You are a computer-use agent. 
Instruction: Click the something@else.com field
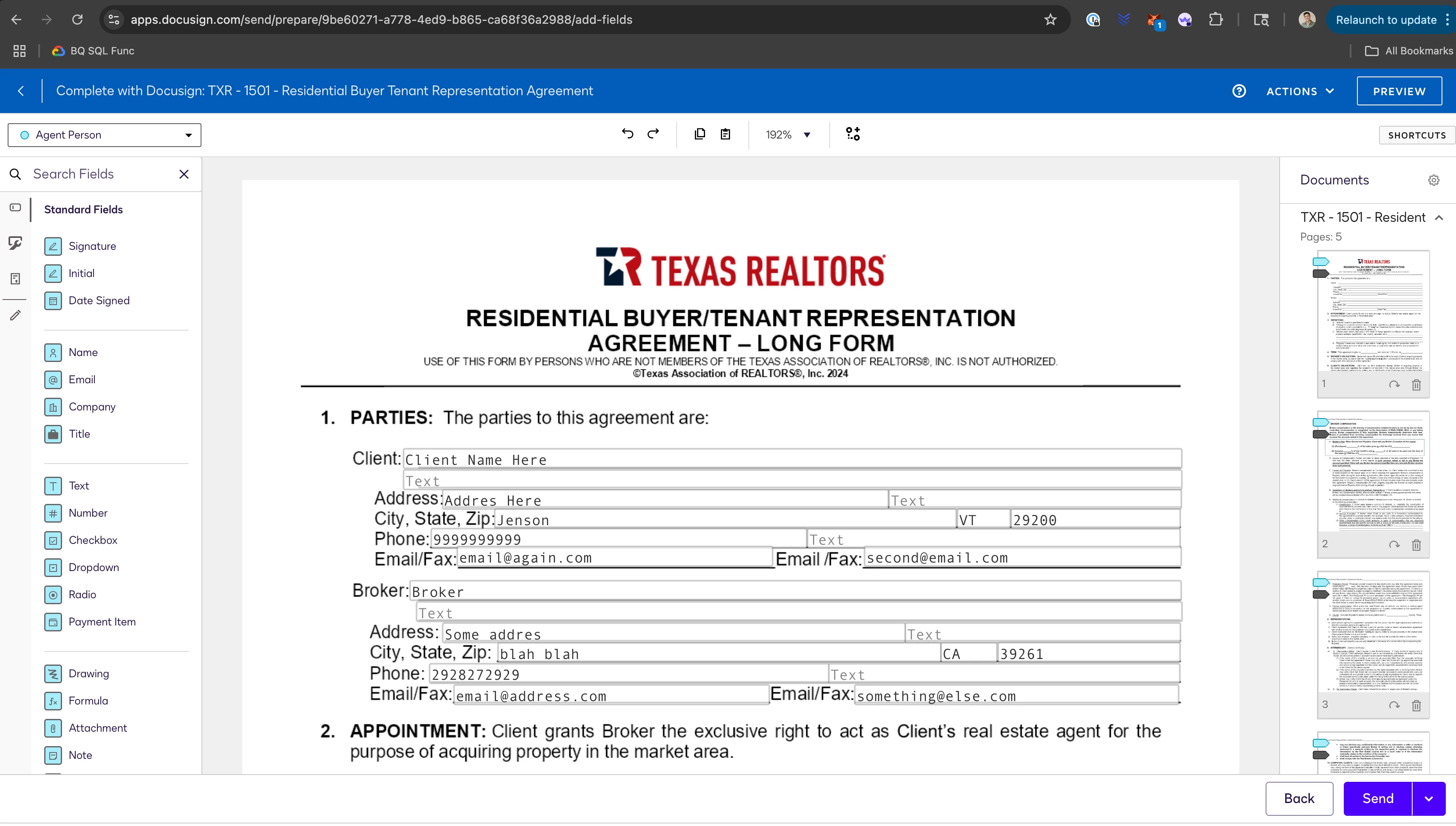coord(1016,696)
